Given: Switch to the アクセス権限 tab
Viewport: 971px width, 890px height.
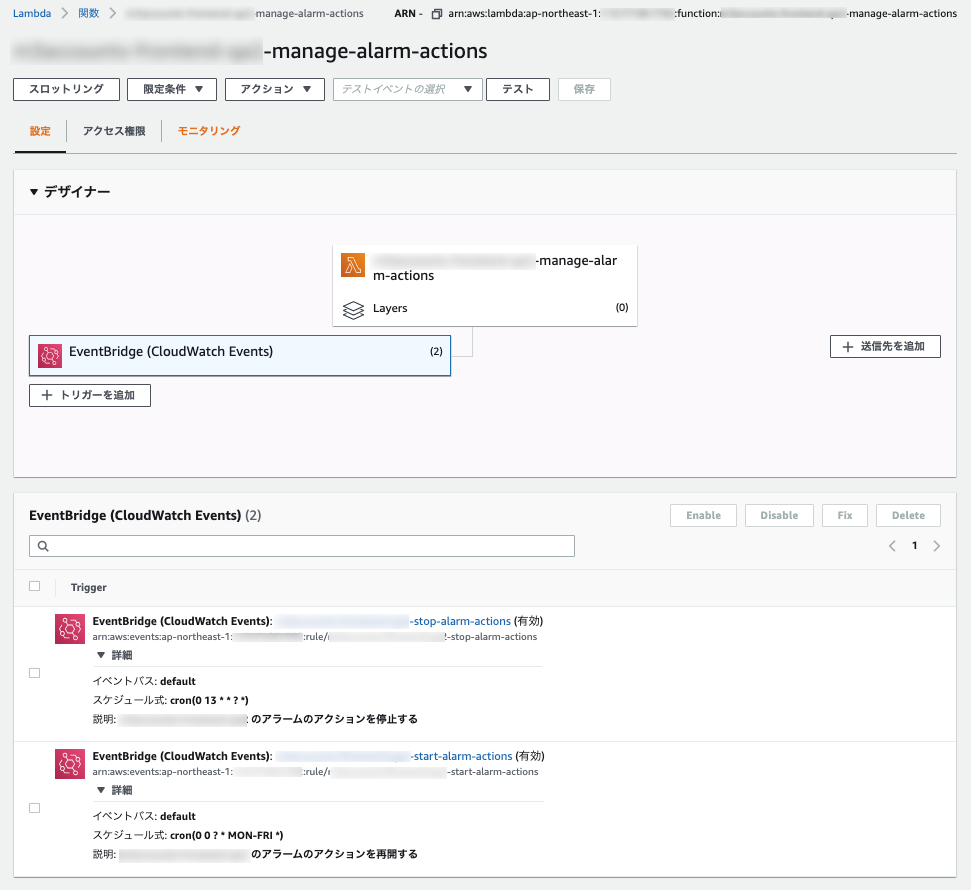Looking at the screenshot, I should tap(114, 131).
